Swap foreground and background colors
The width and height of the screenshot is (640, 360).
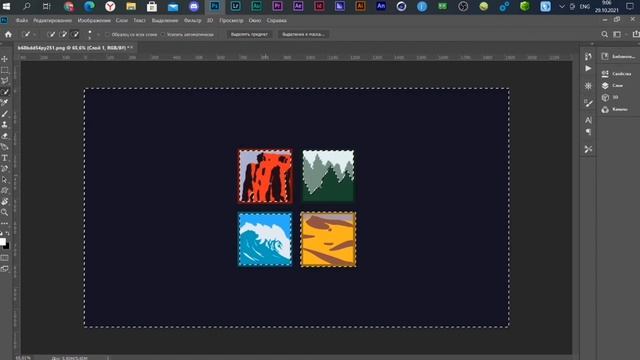(7, 233)
